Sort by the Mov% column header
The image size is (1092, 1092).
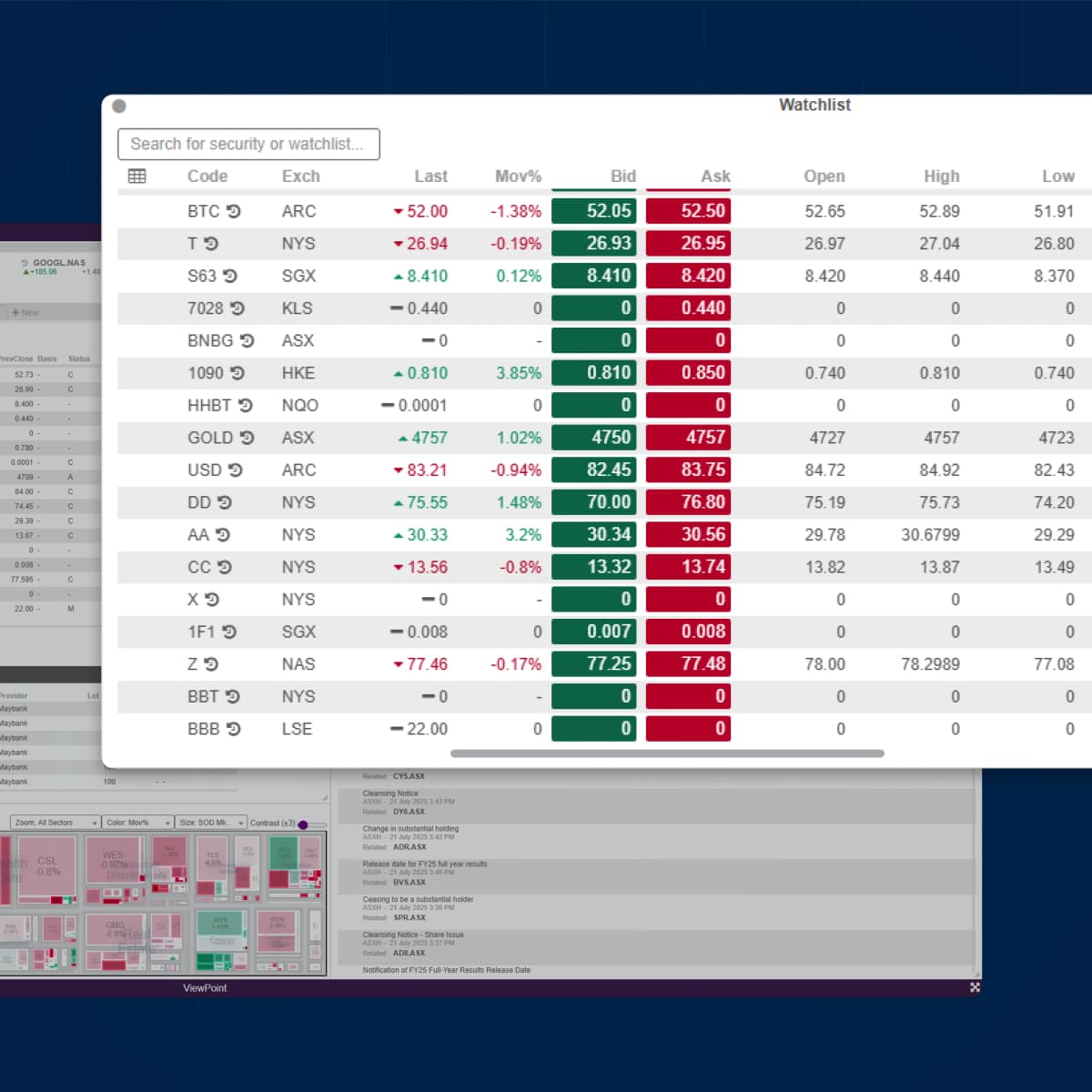tap(518, 177)
